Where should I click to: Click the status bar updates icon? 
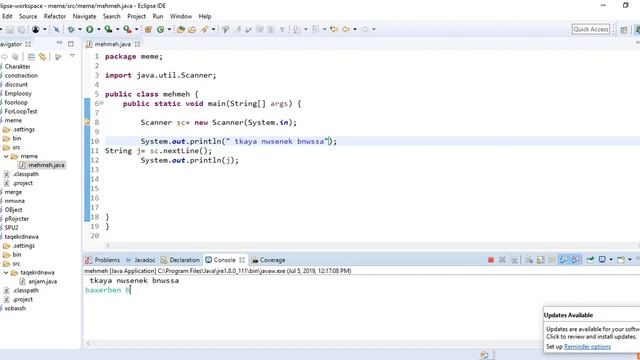(x=484, y=355)
